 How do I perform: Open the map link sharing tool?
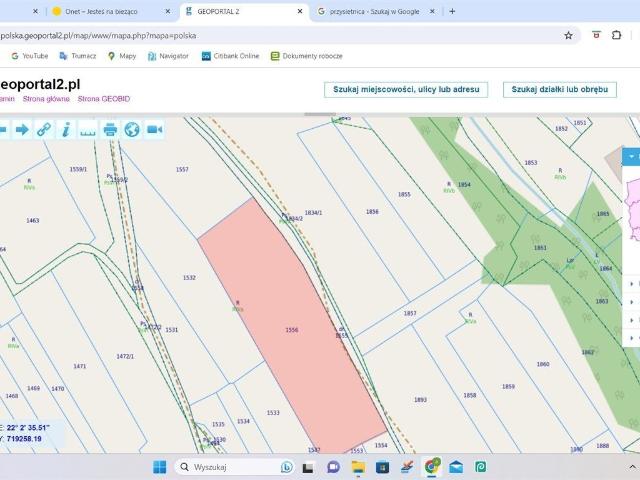43,129
